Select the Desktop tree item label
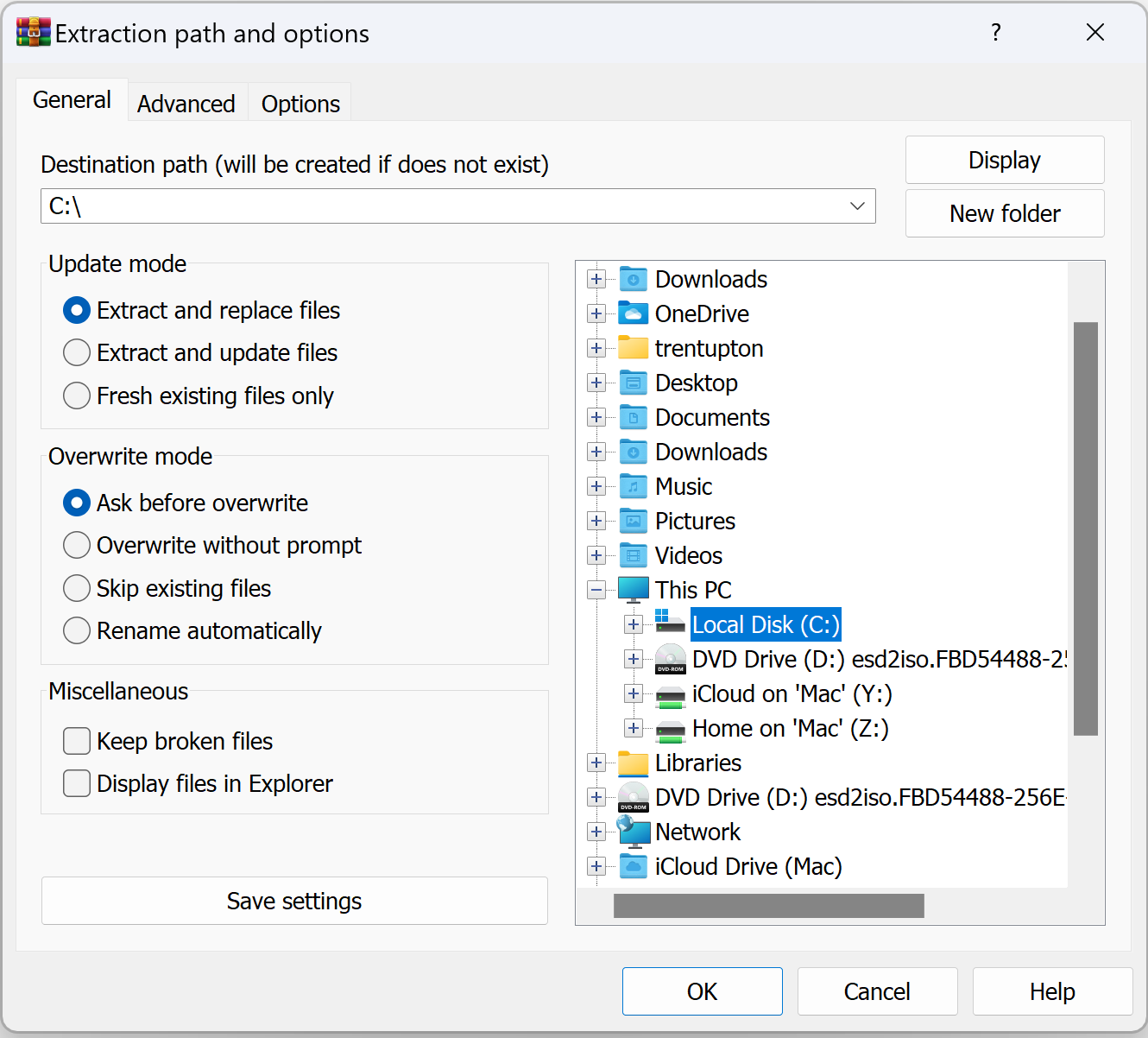The width and height of the screenshot is (1148, 1038). pyautogui.click(x=697, y=383)
